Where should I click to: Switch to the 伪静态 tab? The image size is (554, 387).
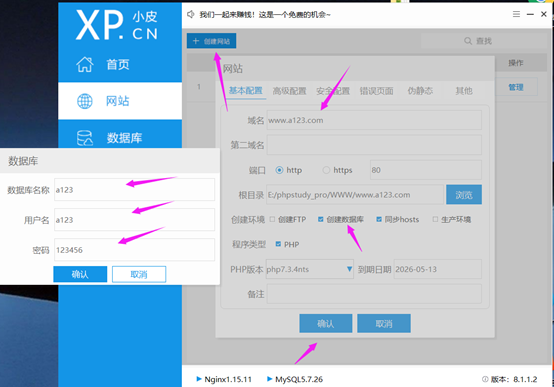[420, 91]
